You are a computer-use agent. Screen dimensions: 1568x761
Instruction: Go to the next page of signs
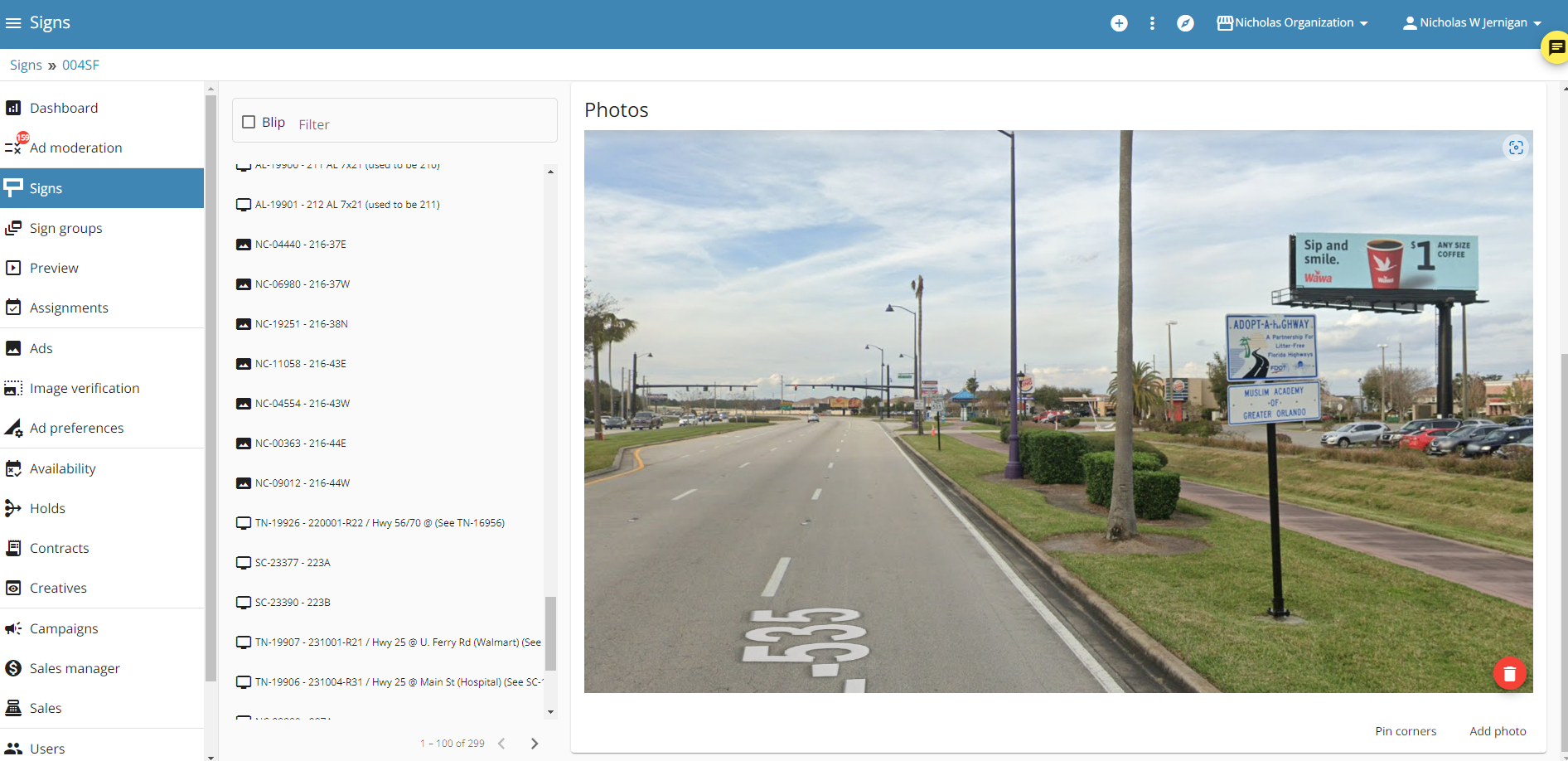[535, 744]
